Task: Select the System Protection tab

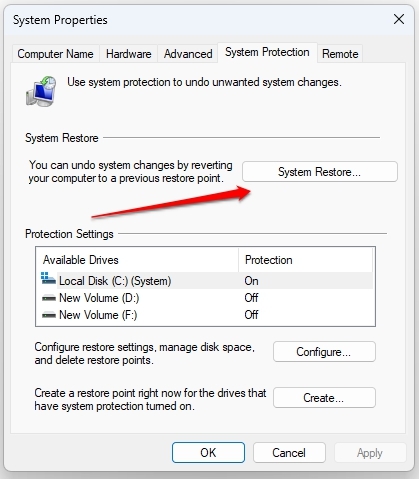Action: pyautogui.click(x=267, y=52)
